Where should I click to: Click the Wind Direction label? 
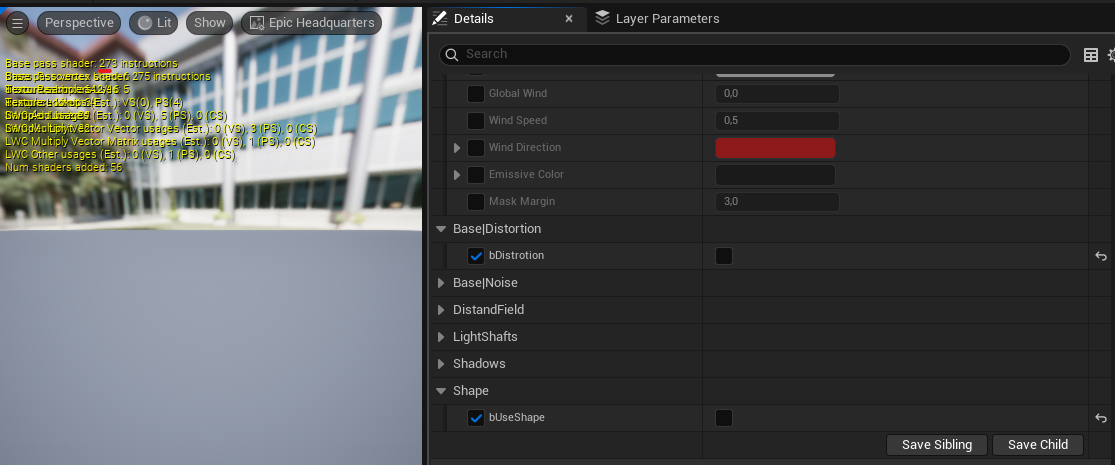pyautogui.click(x=525, y=148)
